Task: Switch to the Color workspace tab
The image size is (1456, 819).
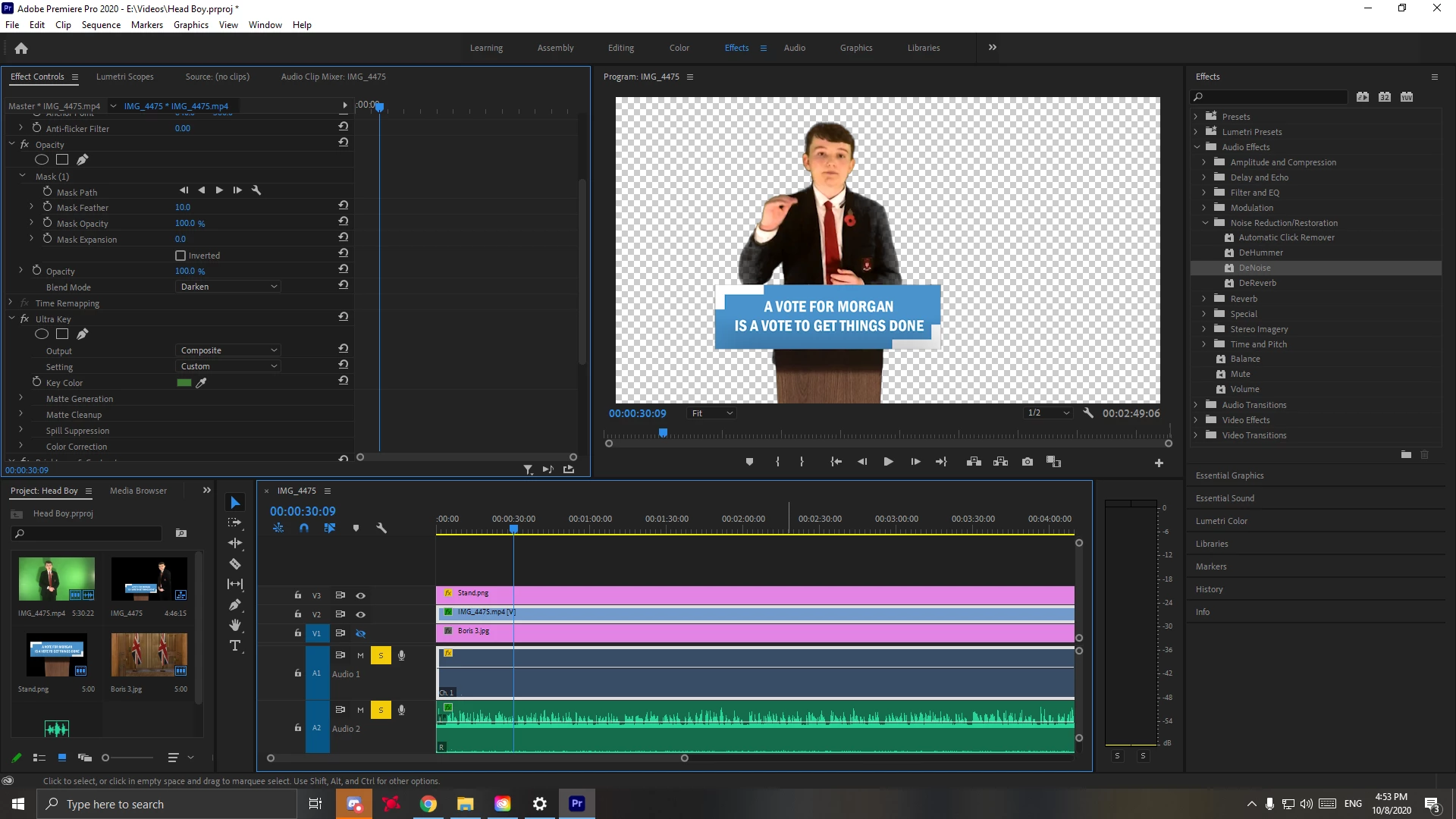Action: click(x=679, y=48)
